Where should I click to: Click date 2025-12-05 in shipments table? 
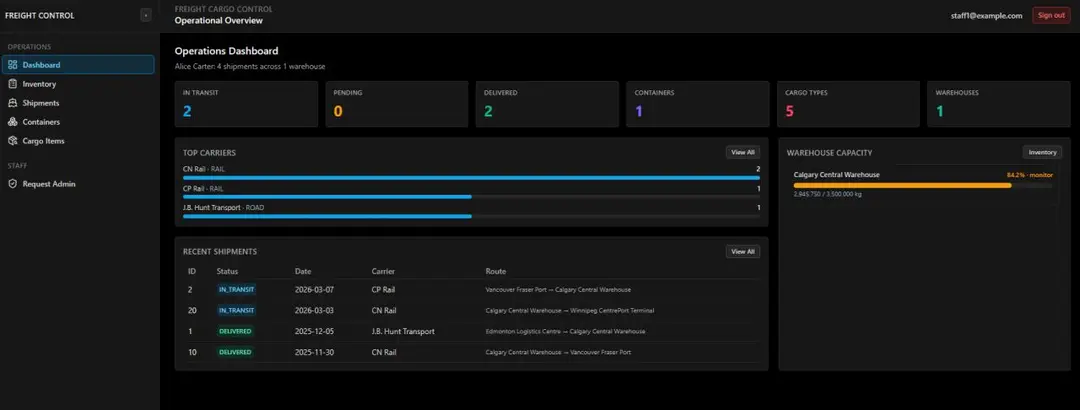314,331
